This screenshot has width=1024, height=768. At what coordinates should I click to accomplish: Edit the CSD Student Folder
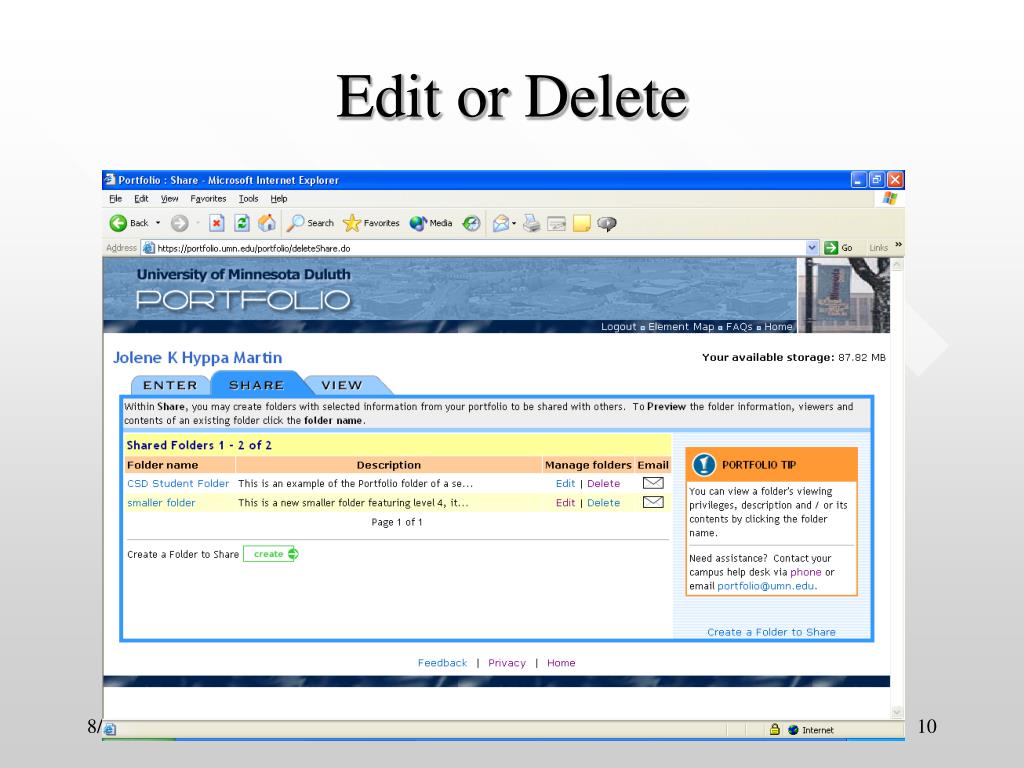pyautogui.click(x=566, y=484)
